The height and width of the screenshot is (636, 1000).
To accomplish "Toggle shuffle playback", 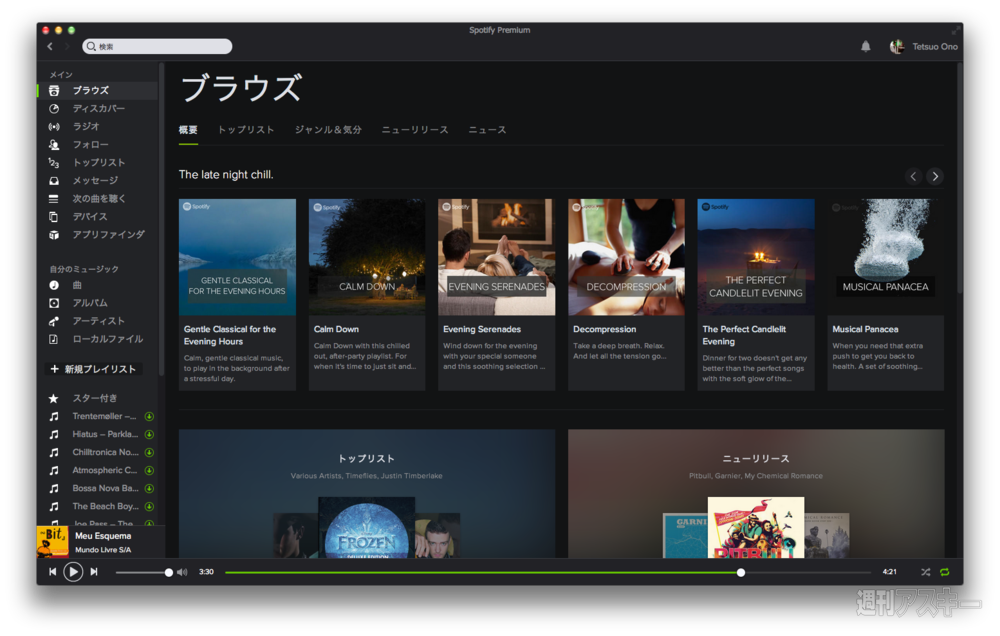I will (925, 572).
